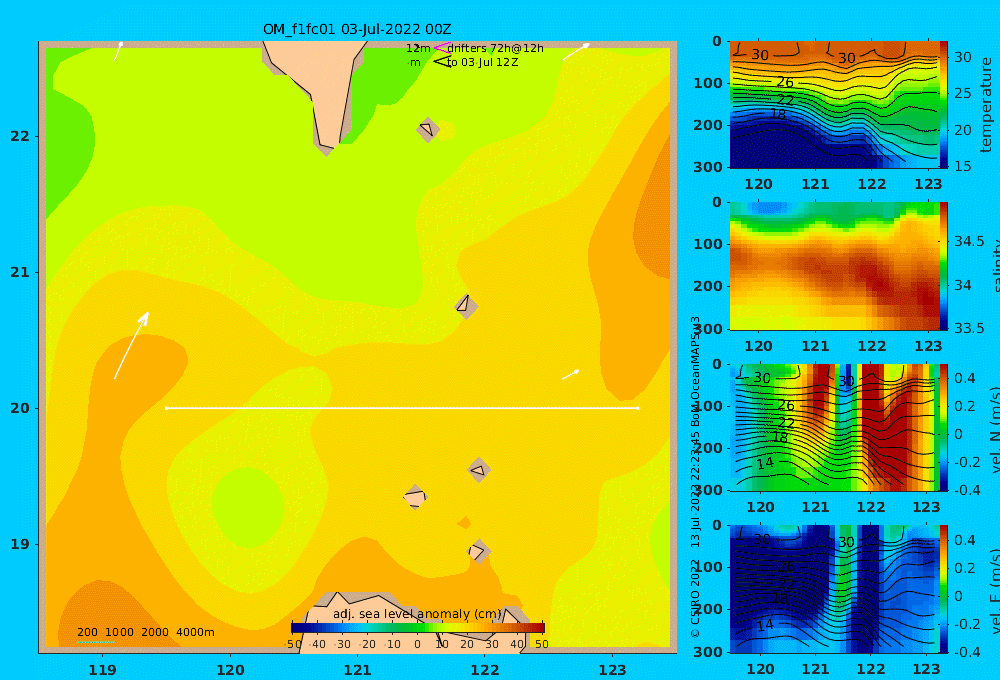The image size is (1000, 680).
Task: Click the white arrow in the map's top-left corner
Action: point(119,51)
